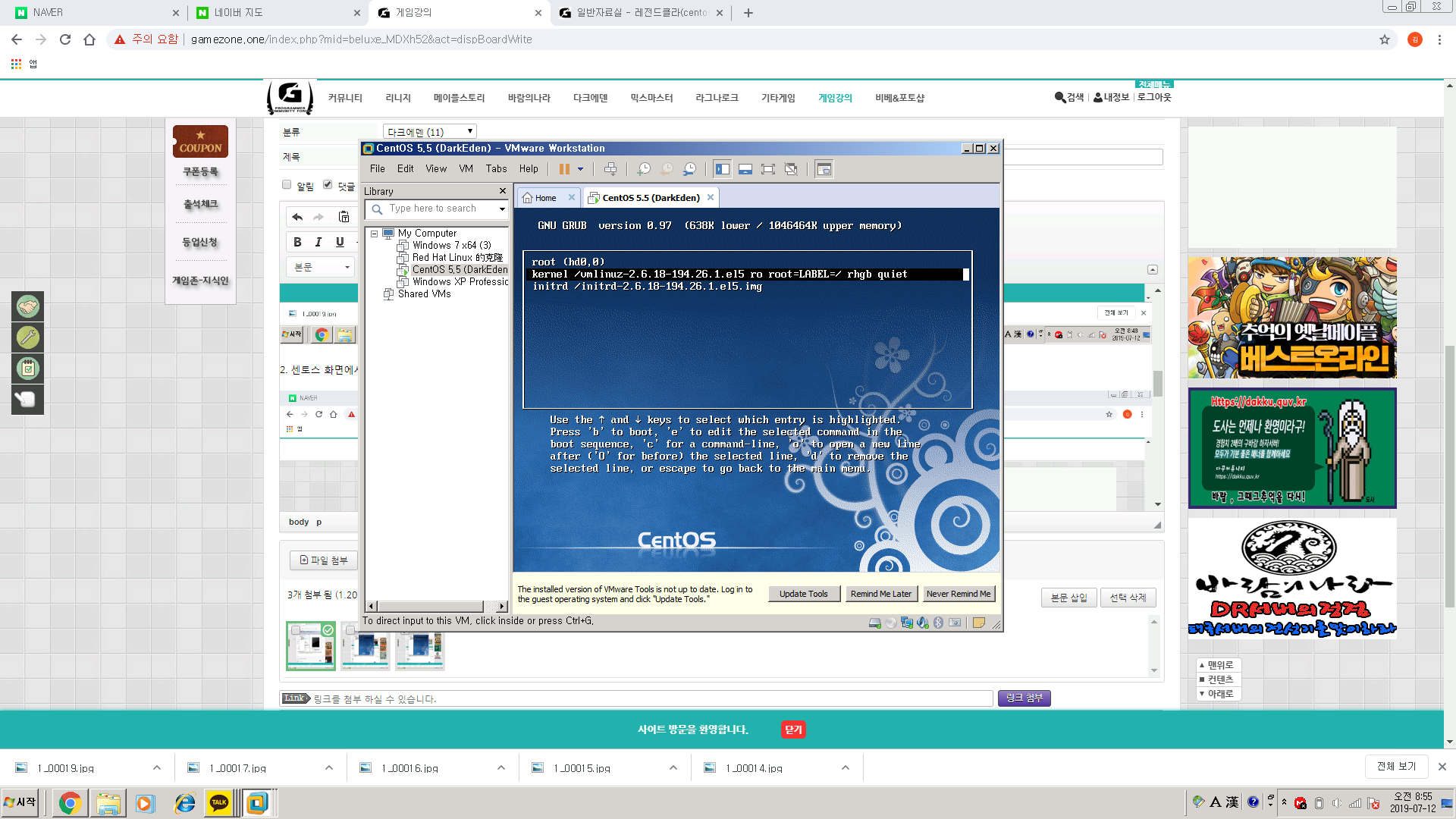Click the Bluetooth device status icon

[x=938, y=623]
